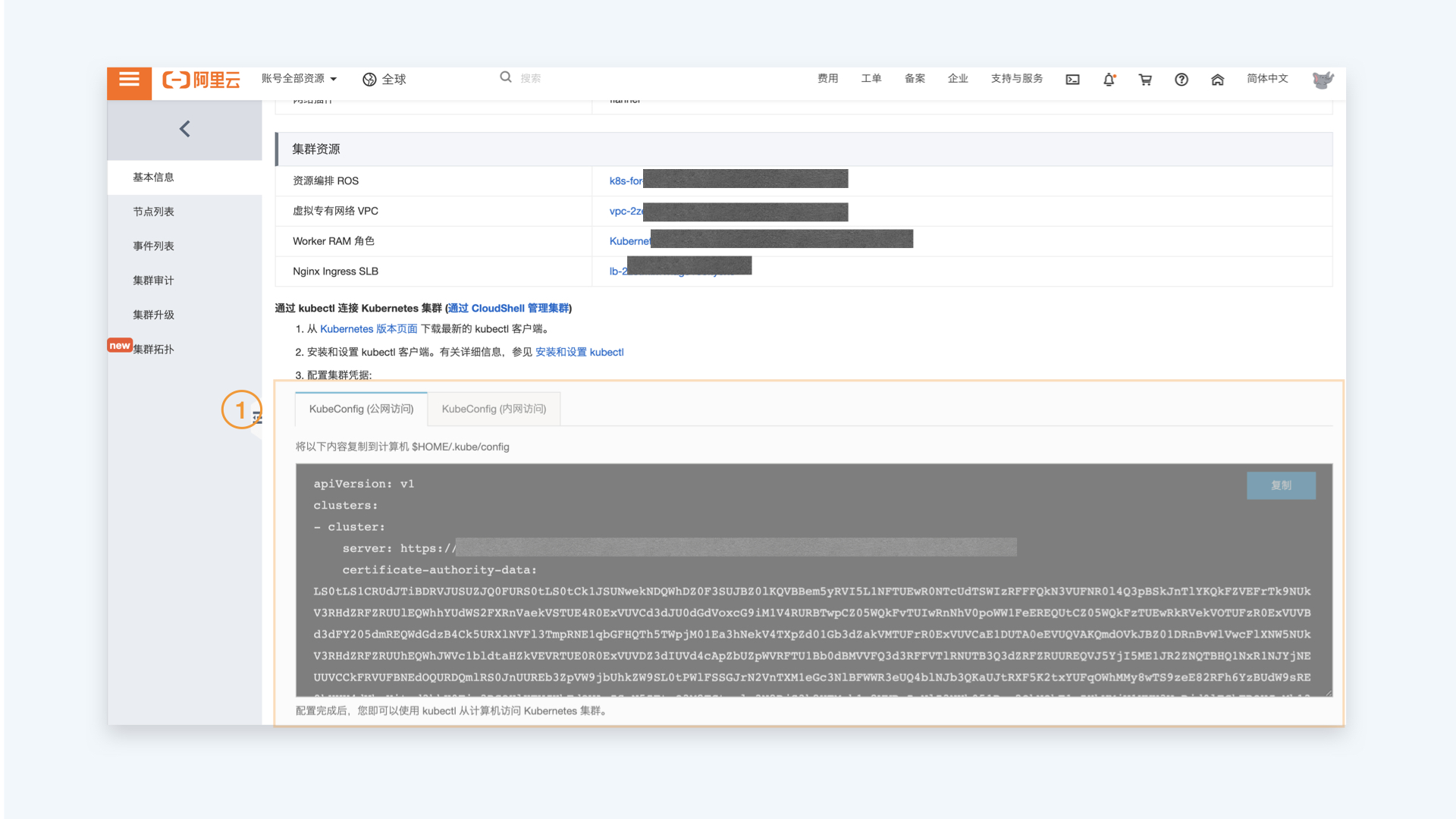The height and width of the screenshot is (819, 1456).
Task: Open the lb-2 Nginx Ingress SLB link
Action: [619, 271]
